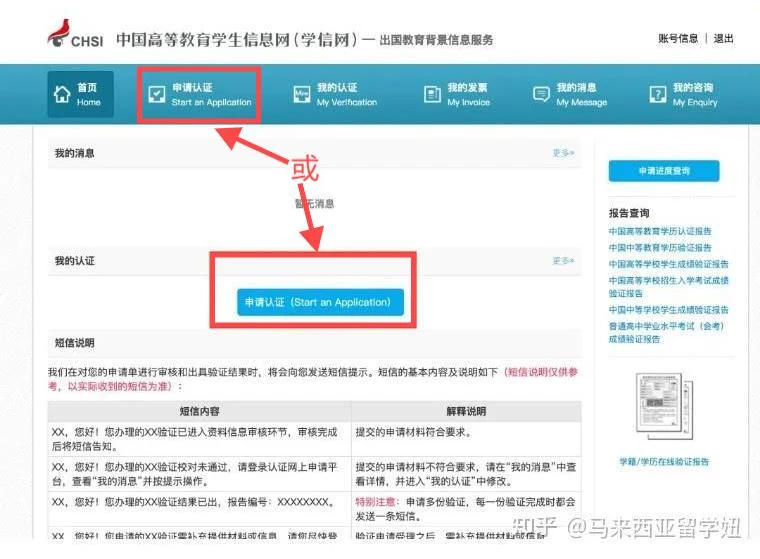Click the Home house icon
This screenshot has width=760, height=559.
[62, 94]
